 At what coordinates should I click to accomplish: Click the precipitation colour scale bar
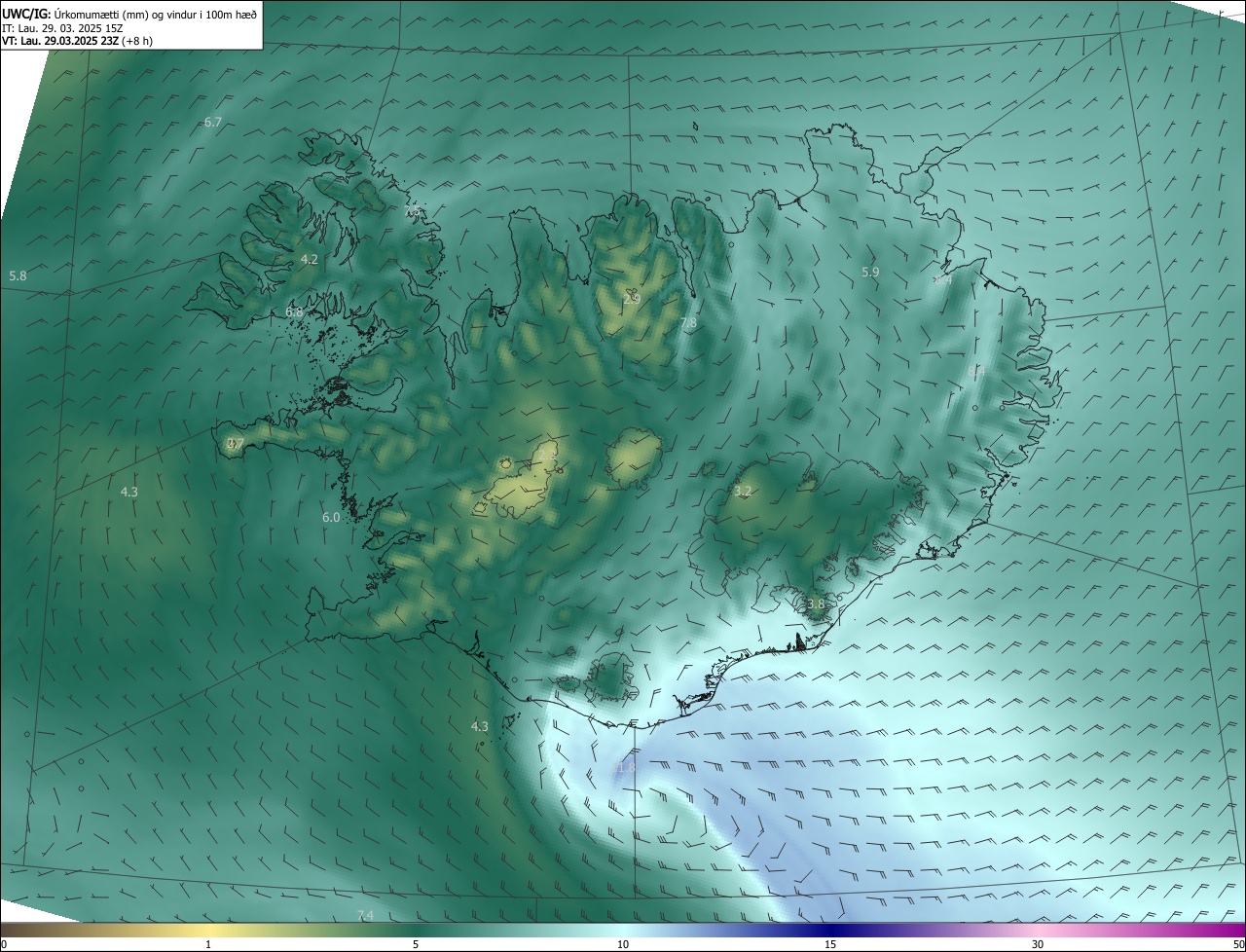[623, 930]
